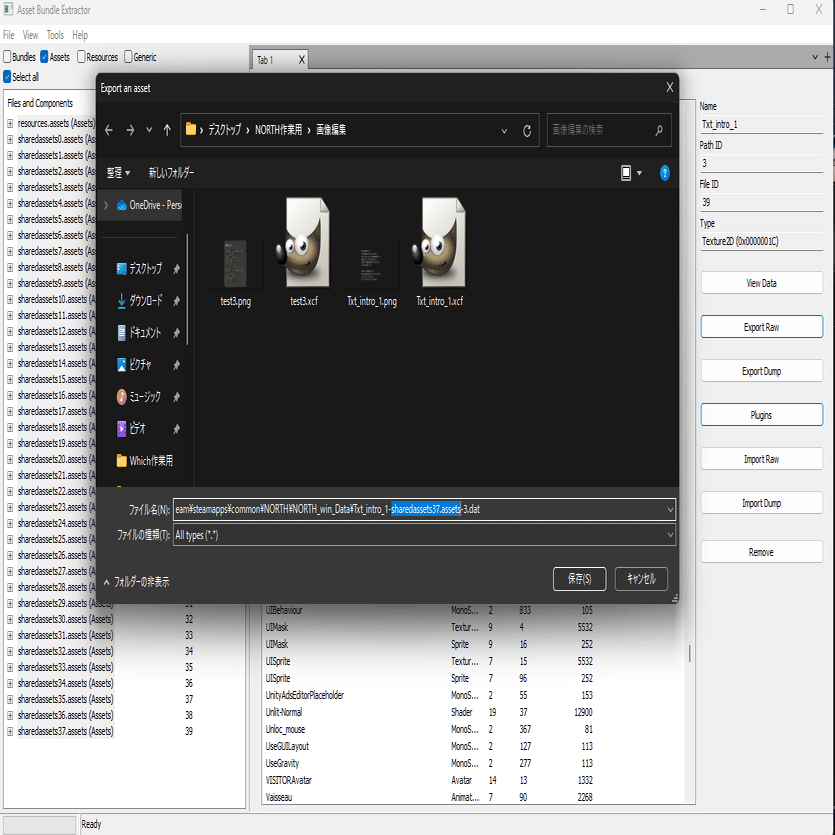
Task: Go up one folder level arrow
Action: [167, 130]
